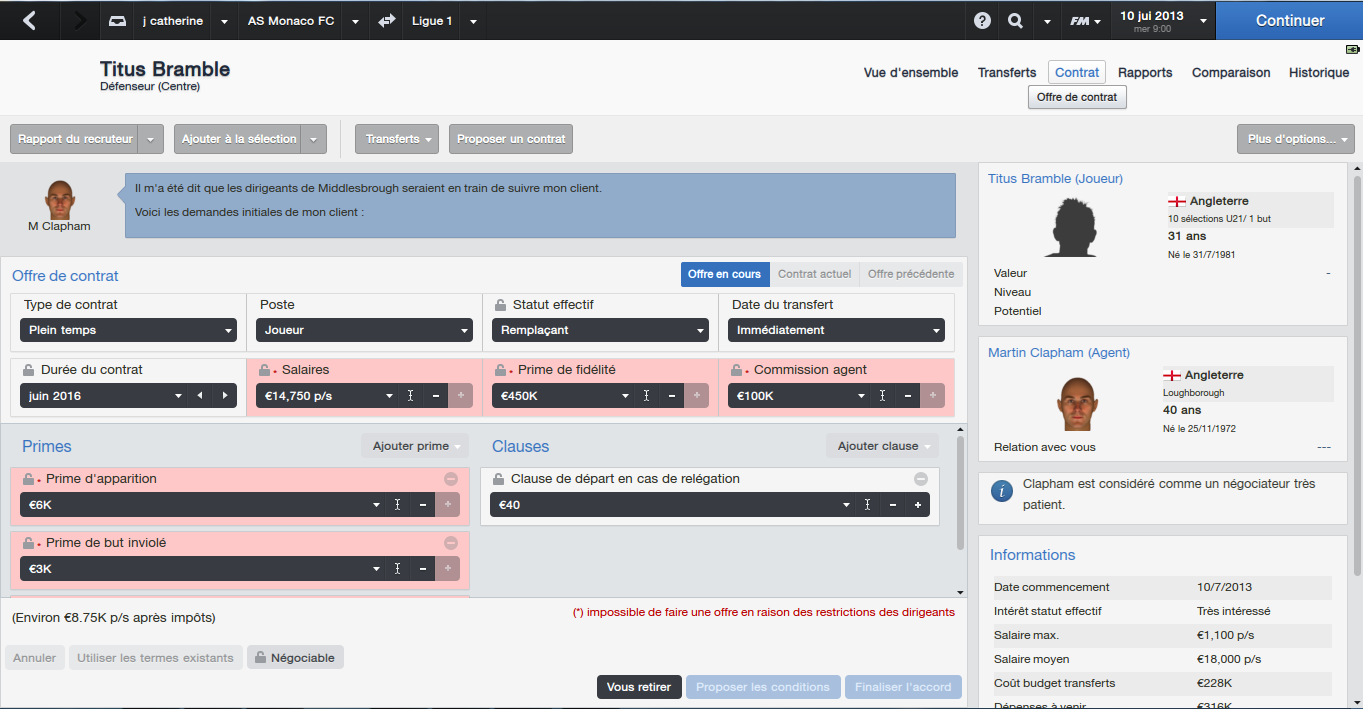Toggle the lock on Durée du contrat
This screenshot has height=709, width=1363.
coord(29,370)
